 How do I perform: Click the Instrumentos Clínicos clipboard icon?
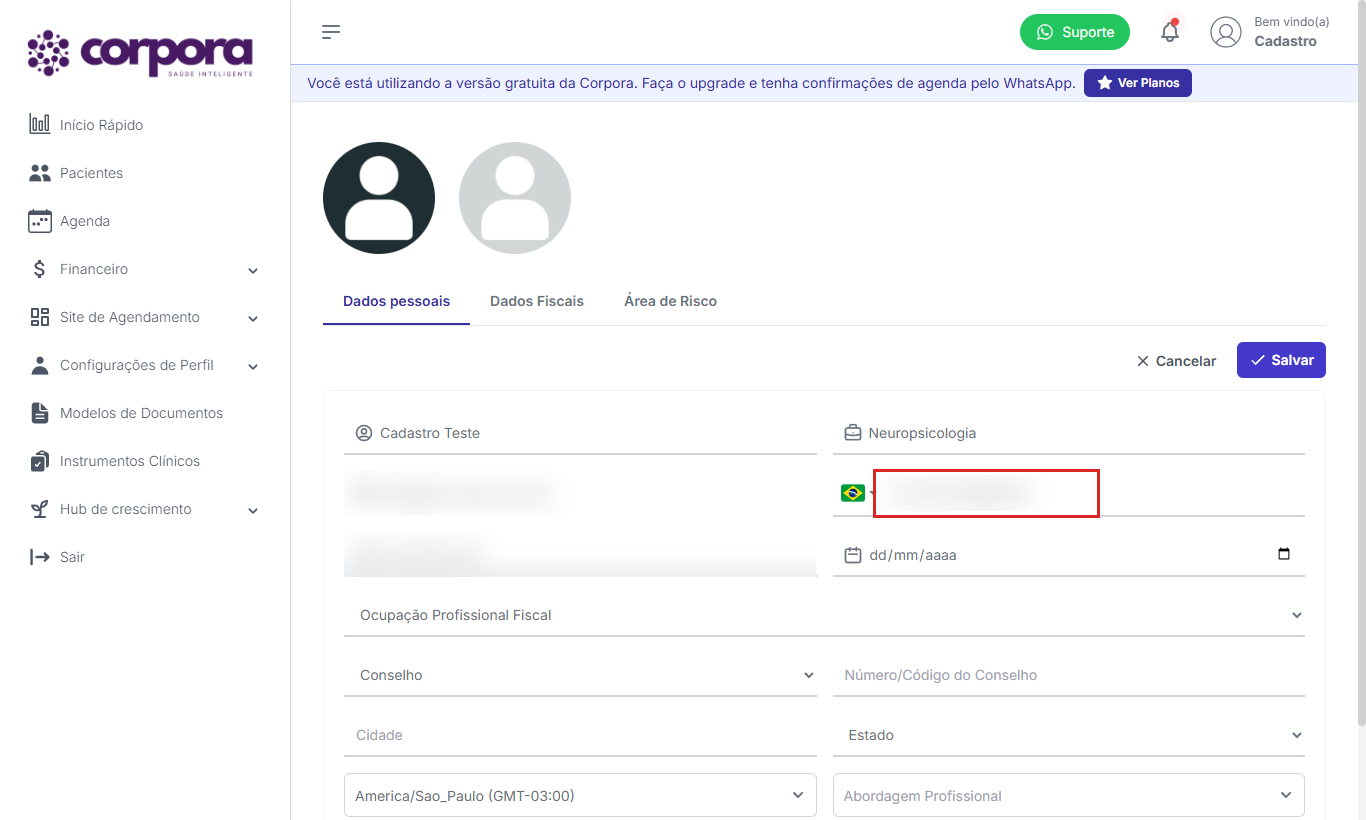pos(39,461)
